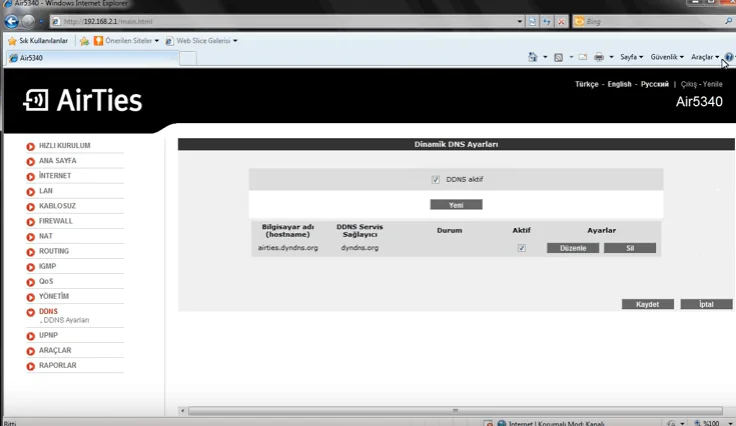Image resolution: width=736 pixels, height=426 pixels.
Task: Click the Print toolbar icon
Action: tap(599, 57)
